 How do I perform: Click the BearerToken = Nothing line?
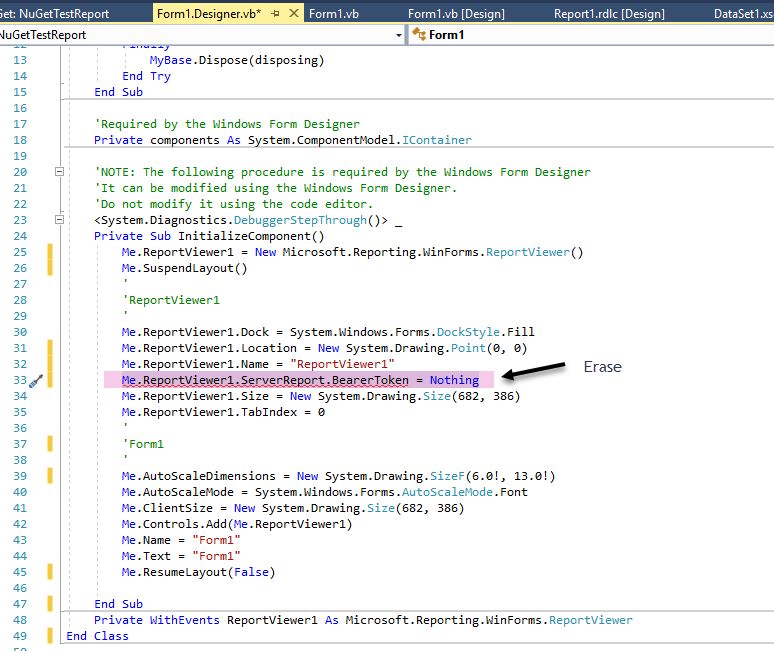point(300,380)
